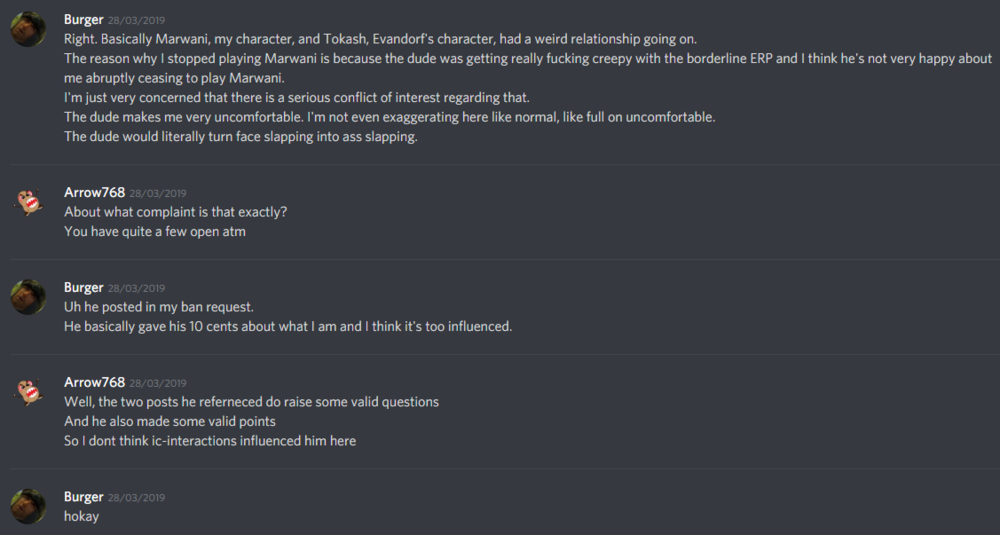Select Burger's username above 'Uh he posted'
The width and height of the screenshot is (1000, 535).
pos(83,287)
